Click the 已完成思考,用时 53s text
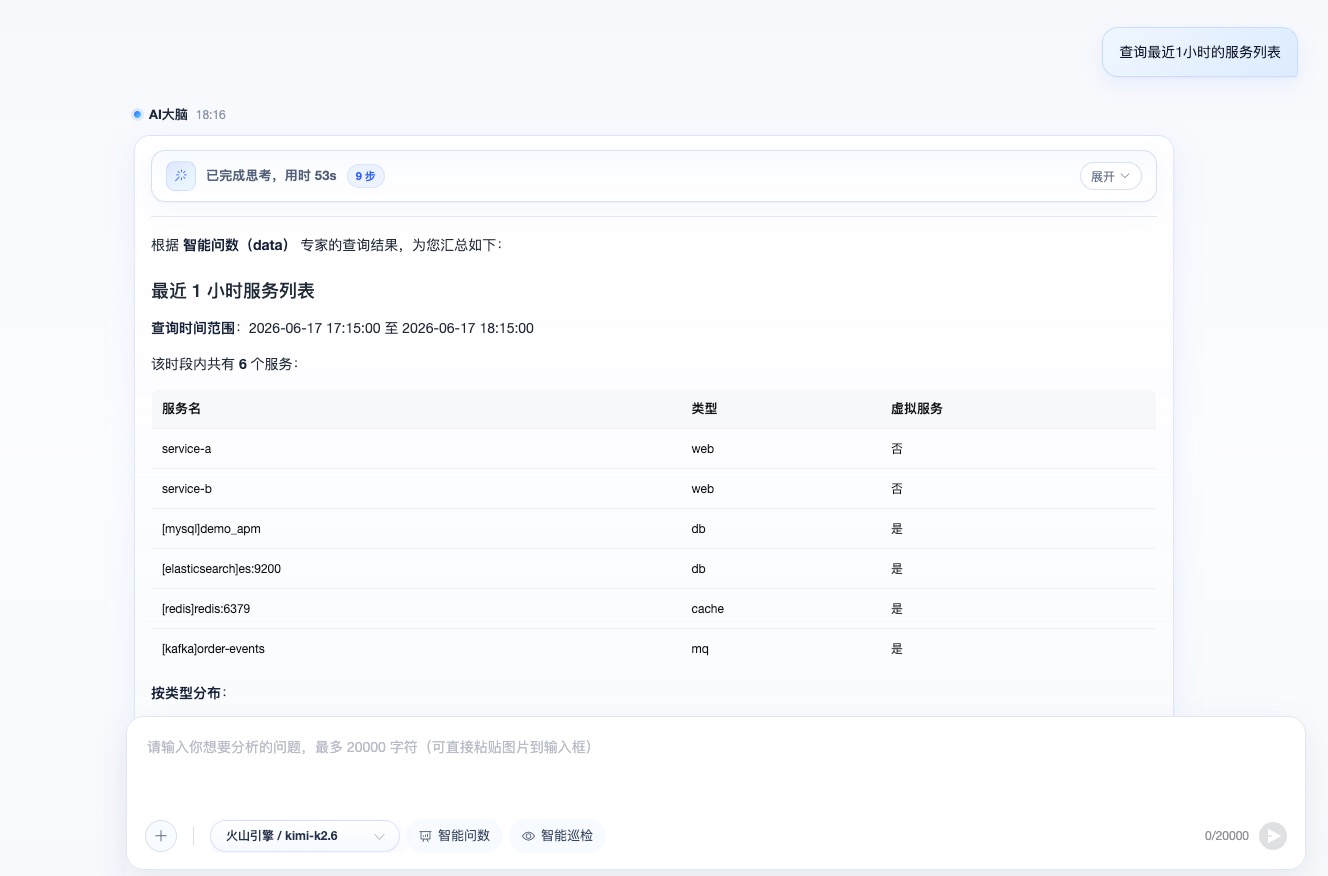 (x=271, y=176)
